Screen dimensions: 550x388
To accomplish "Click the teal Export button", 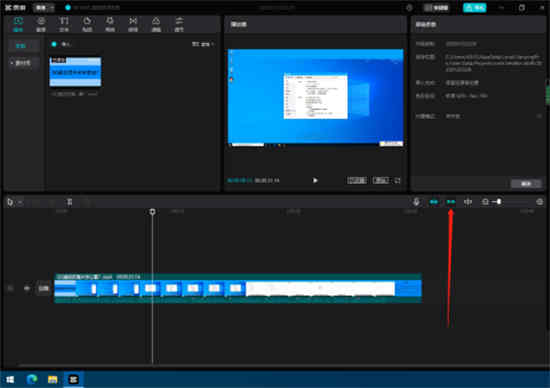I will pos(475,8).
